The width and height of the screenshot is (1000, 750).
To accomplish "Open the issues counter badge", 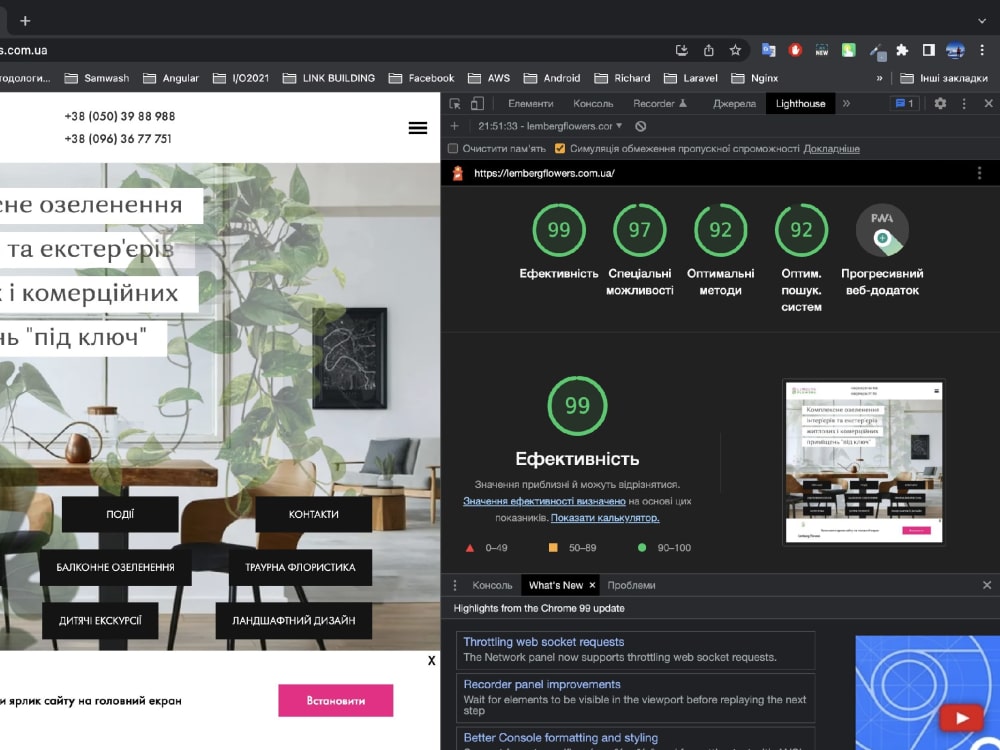I will 904,103.
